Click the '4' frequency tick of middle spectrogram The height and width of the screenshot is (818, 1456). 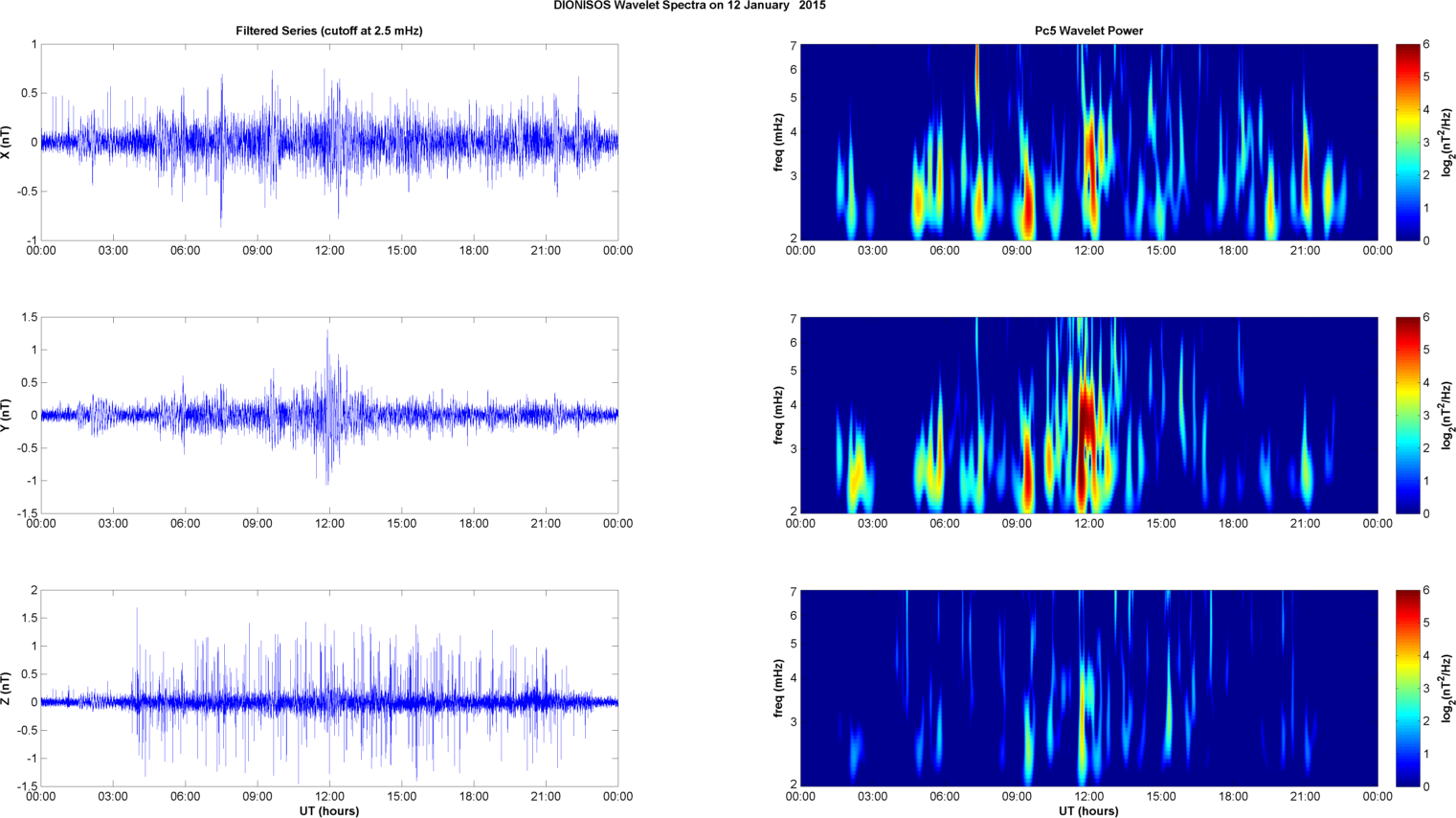coord(793,406)
